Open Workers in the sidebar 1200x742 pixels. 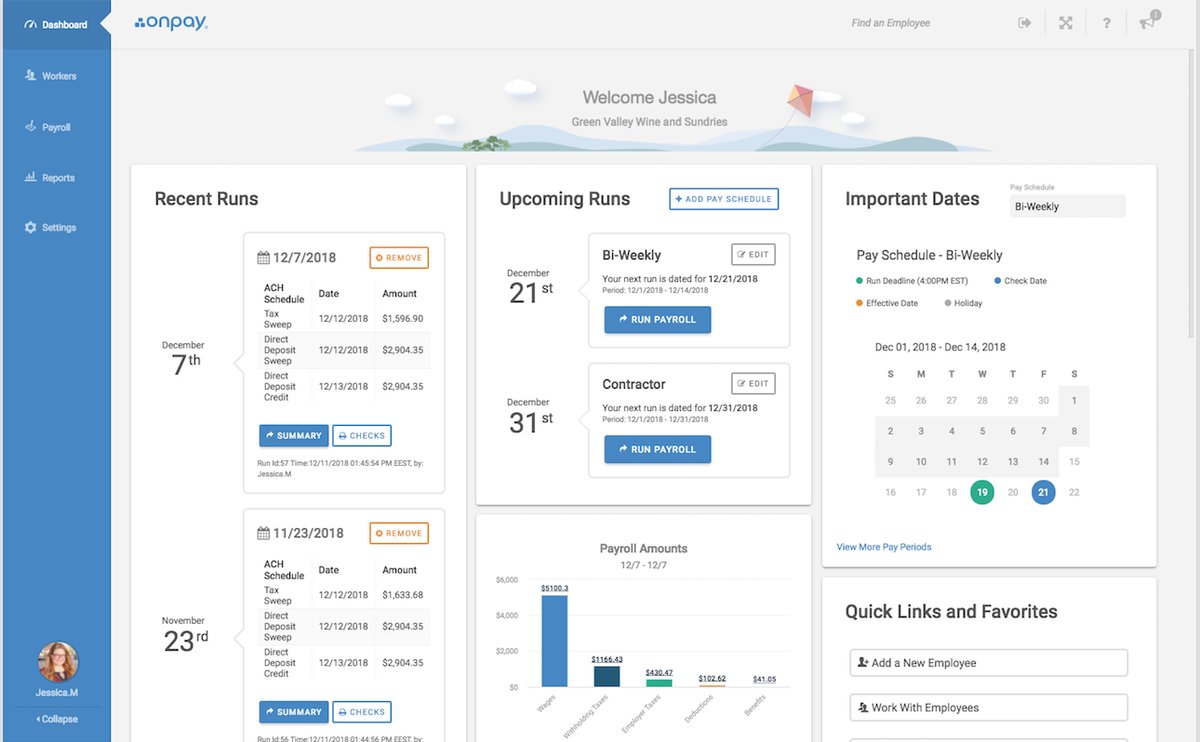pos(55,76)
